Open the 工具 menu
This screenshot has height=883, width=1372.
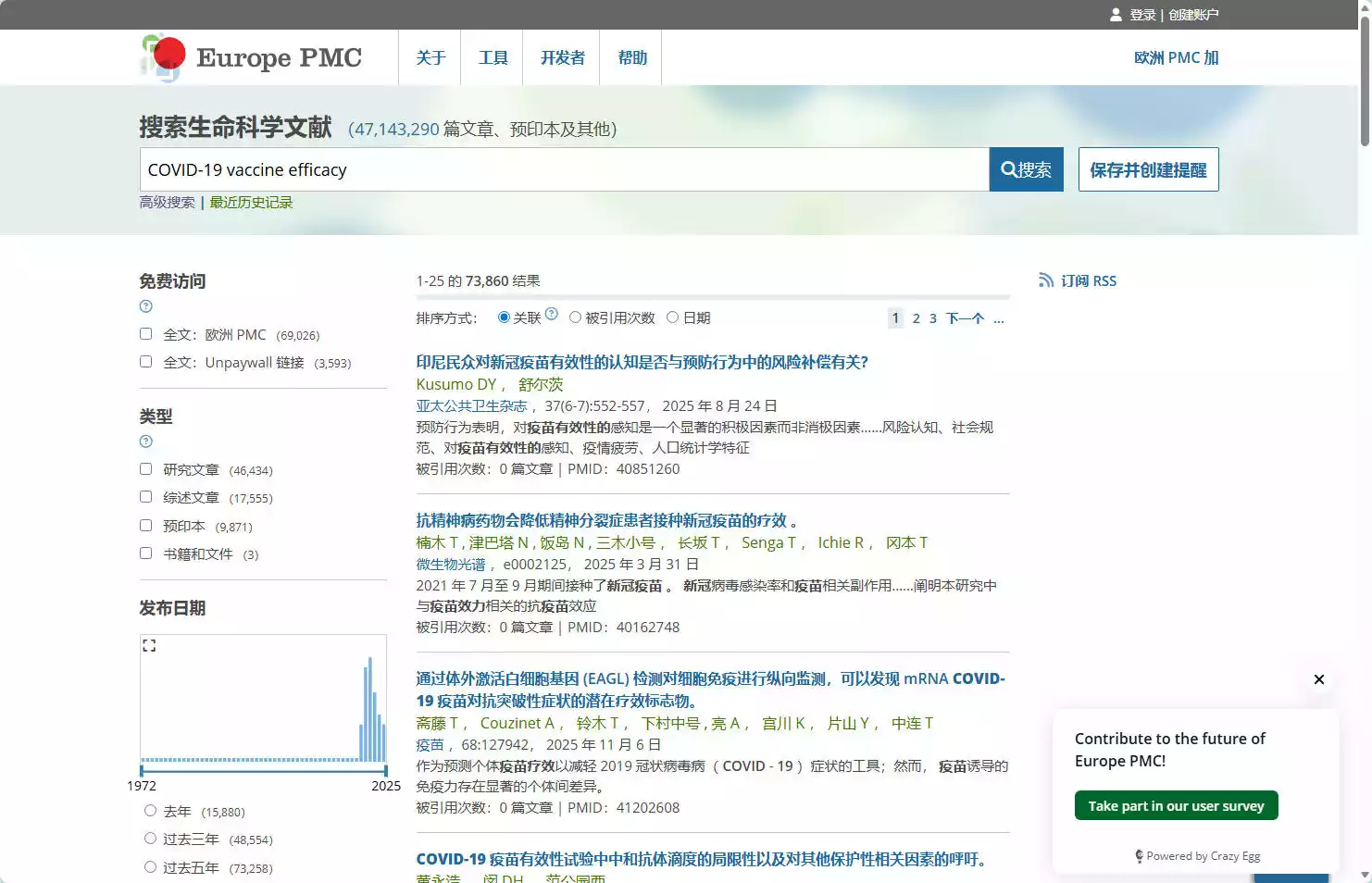(493, 57)
